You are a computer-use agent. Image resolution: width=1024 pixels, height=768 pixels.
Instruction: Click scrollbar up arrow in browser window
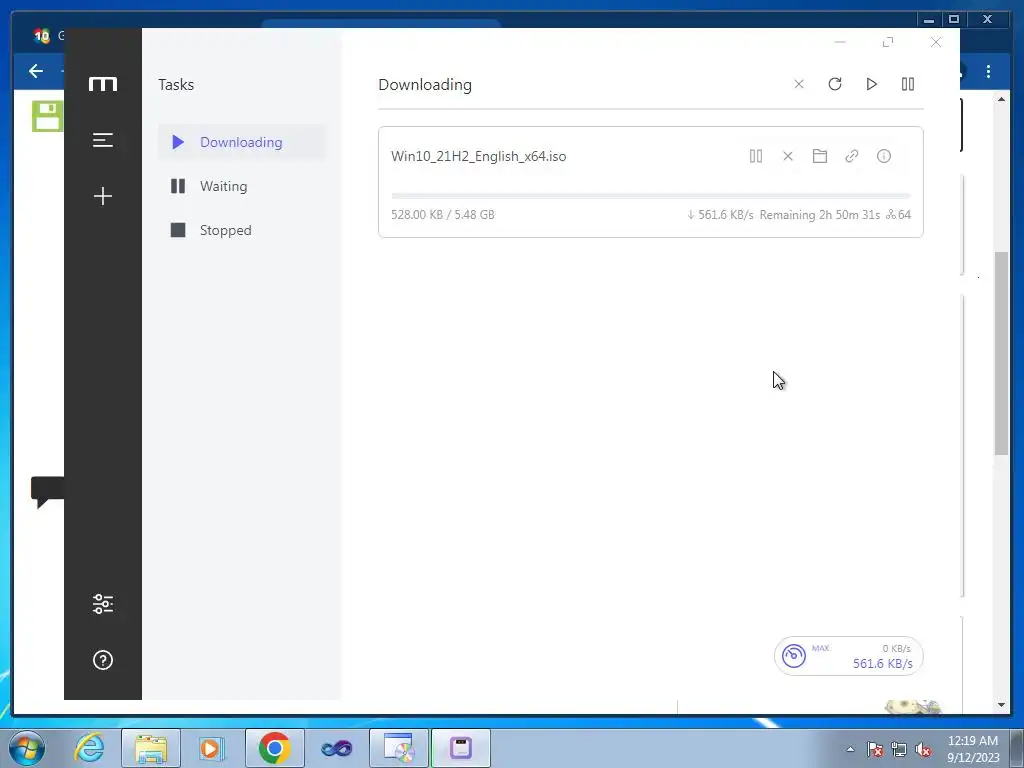pyautogui.click(x=1001, y=99)
